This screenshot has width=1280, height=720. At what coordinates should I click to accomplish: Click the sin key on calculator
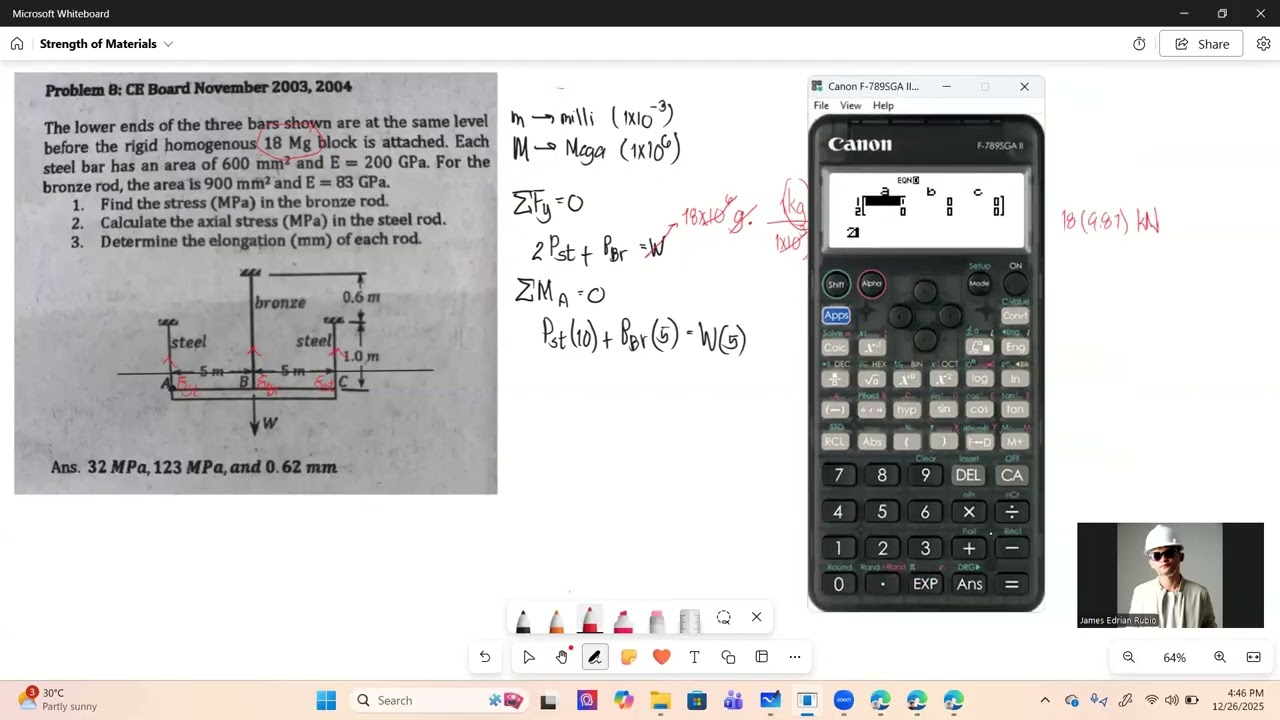(943, 409)
